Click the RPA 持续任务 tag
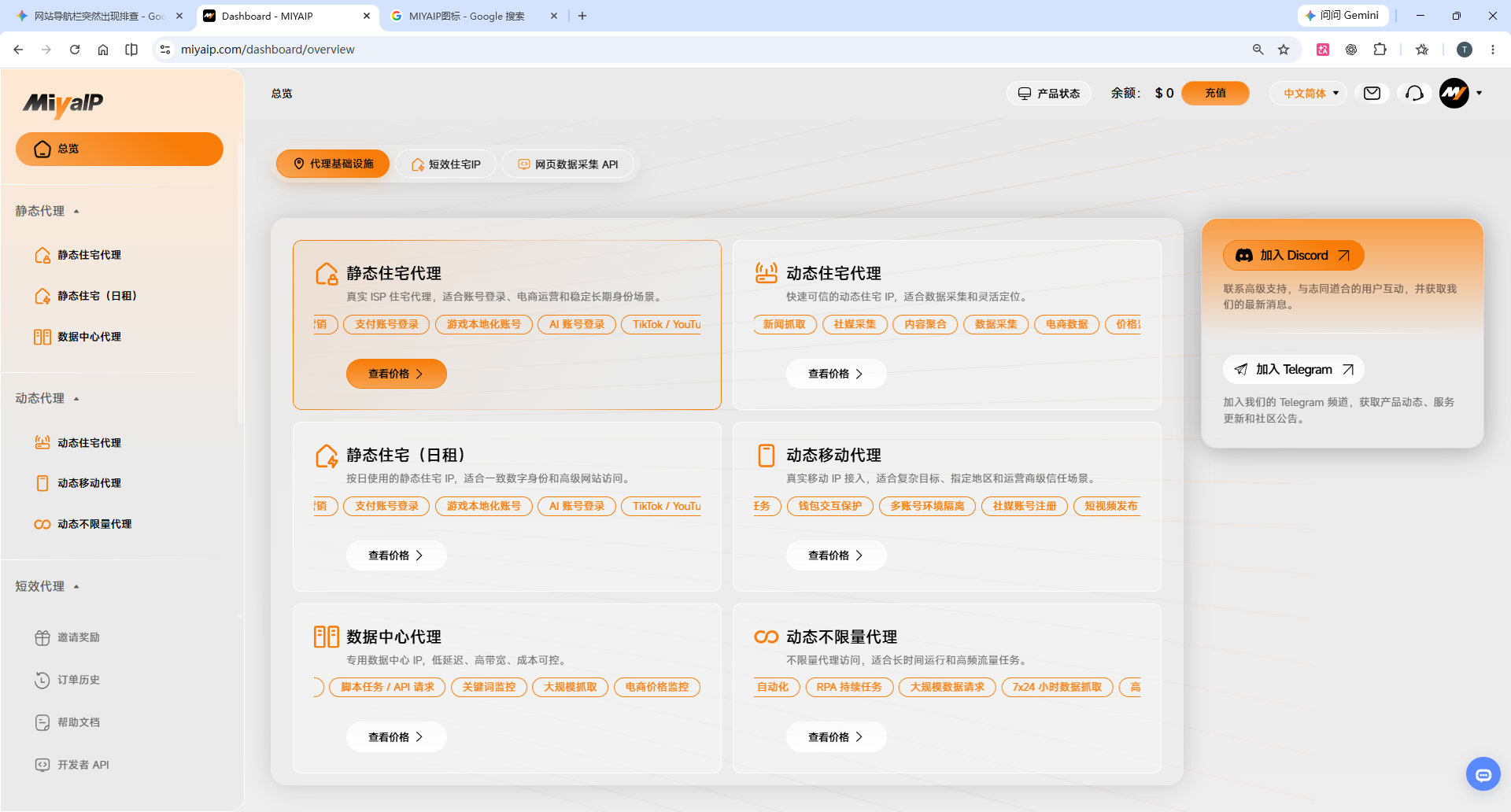 (849, 687)
